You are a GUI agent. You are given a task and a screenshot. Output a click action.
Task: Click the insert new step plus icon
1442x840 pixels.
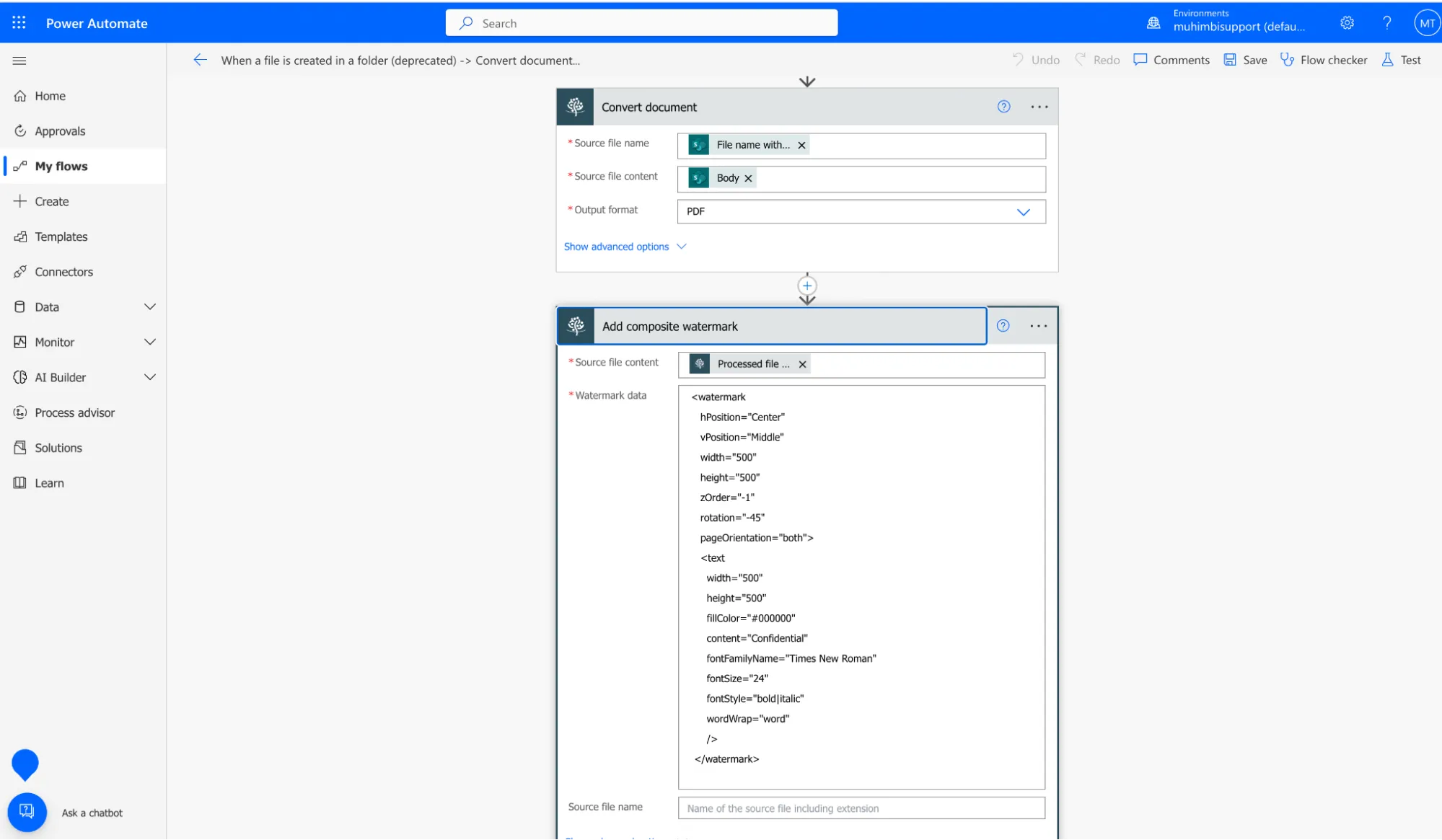(x=806, y=286)
